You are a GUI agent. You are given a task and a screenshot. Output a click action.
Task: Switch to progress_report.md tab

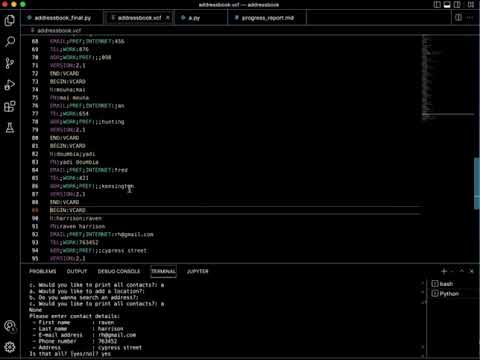coord(267,18)
